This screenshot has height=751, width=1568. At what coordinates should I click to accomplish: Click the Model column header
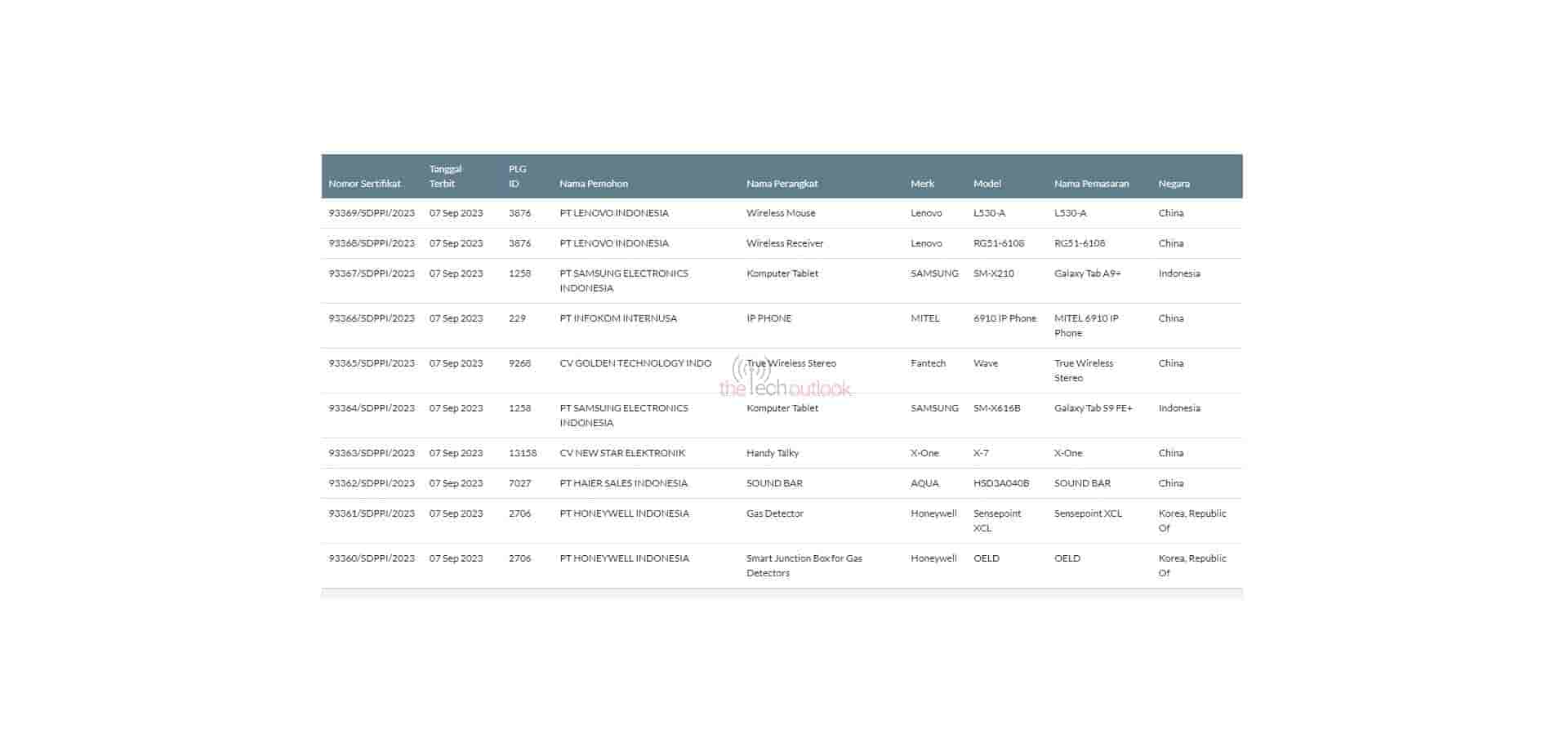click(x=987, y=184)
